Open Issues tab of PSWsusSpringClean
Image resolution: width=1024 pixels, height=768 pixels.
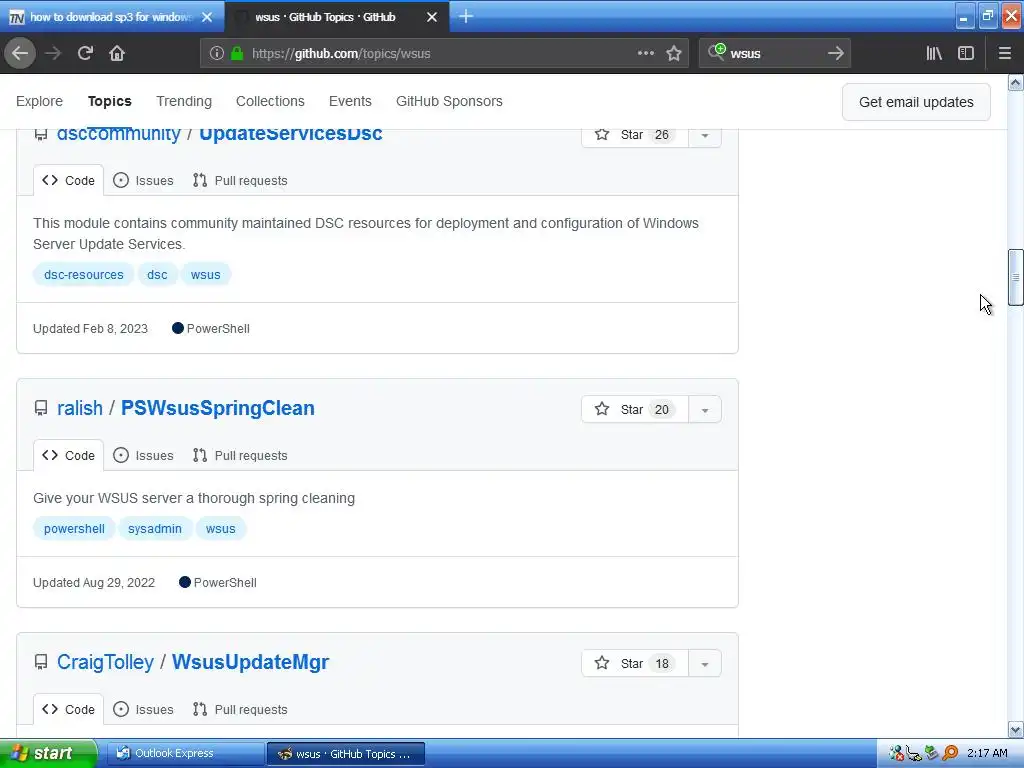click(143, 455)
